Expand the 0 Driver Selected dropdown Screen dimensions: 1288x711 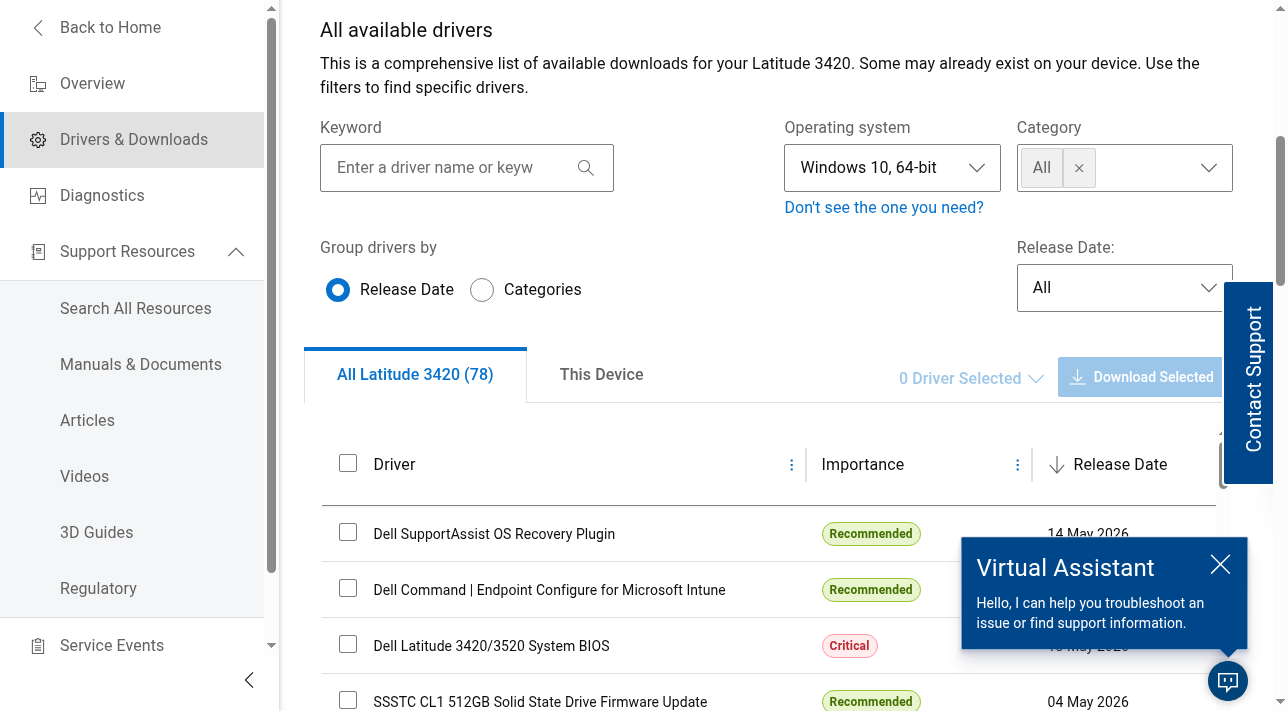tap(971, 378)
